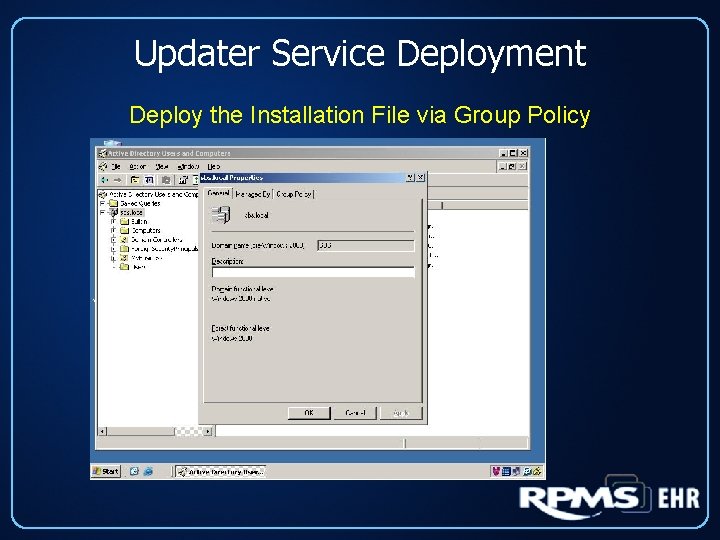Click the Description input field

(x=313, y=272)
